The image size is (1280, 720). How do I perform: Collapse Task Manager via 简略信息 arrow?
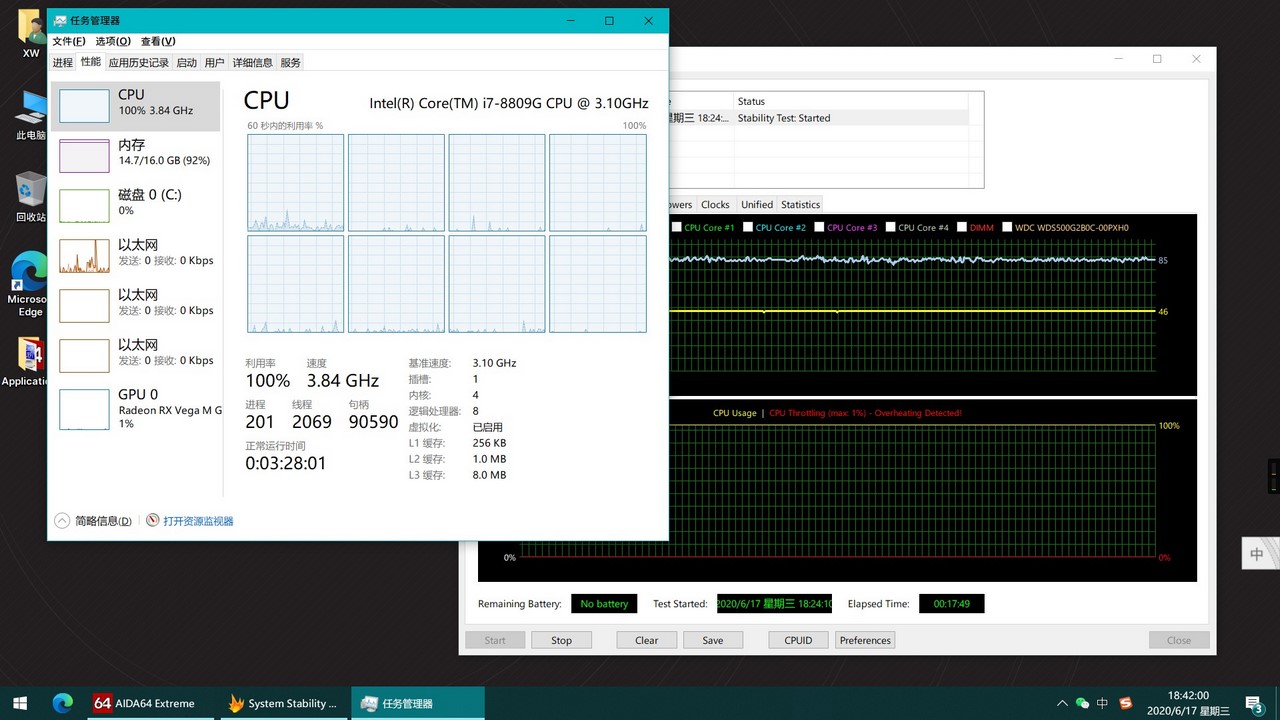[x=62, y=521]
